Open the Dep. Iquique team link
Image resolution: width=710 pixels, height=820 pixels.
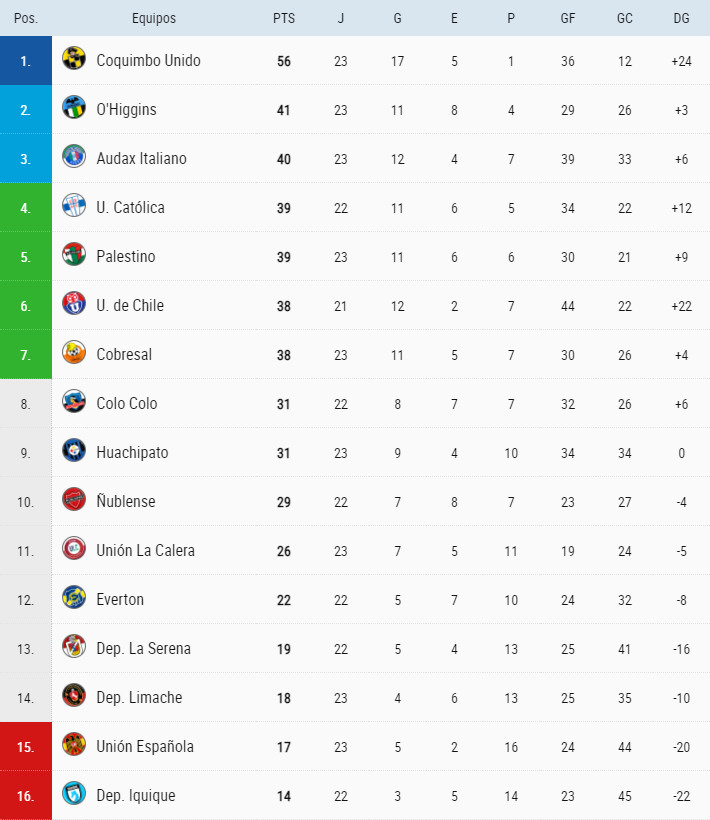pyautogui.click(x=136, y=795)
